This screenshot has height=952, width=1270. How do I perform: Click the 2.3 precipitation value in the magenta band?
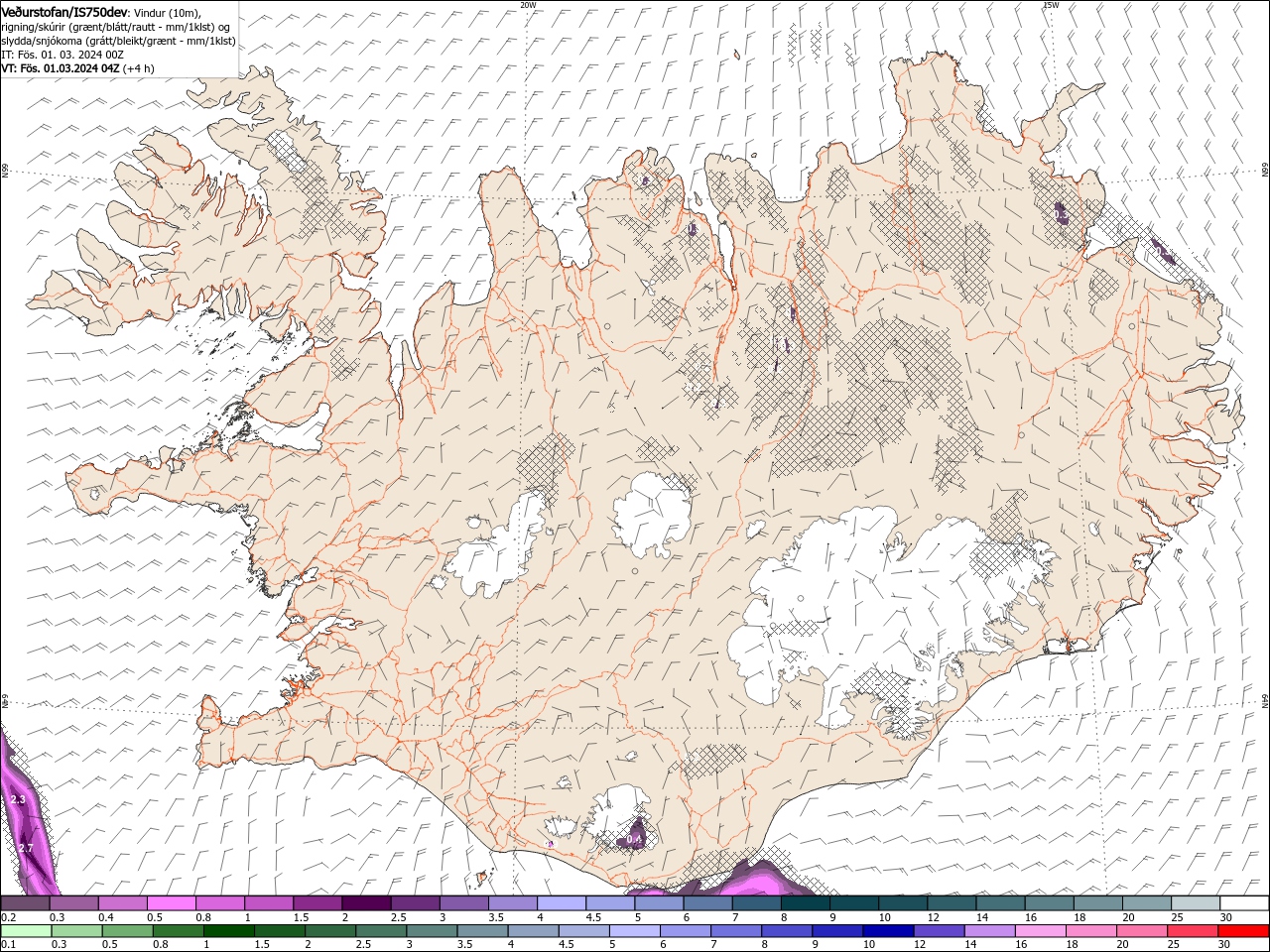pyautogui.click(x=18, y=799)
